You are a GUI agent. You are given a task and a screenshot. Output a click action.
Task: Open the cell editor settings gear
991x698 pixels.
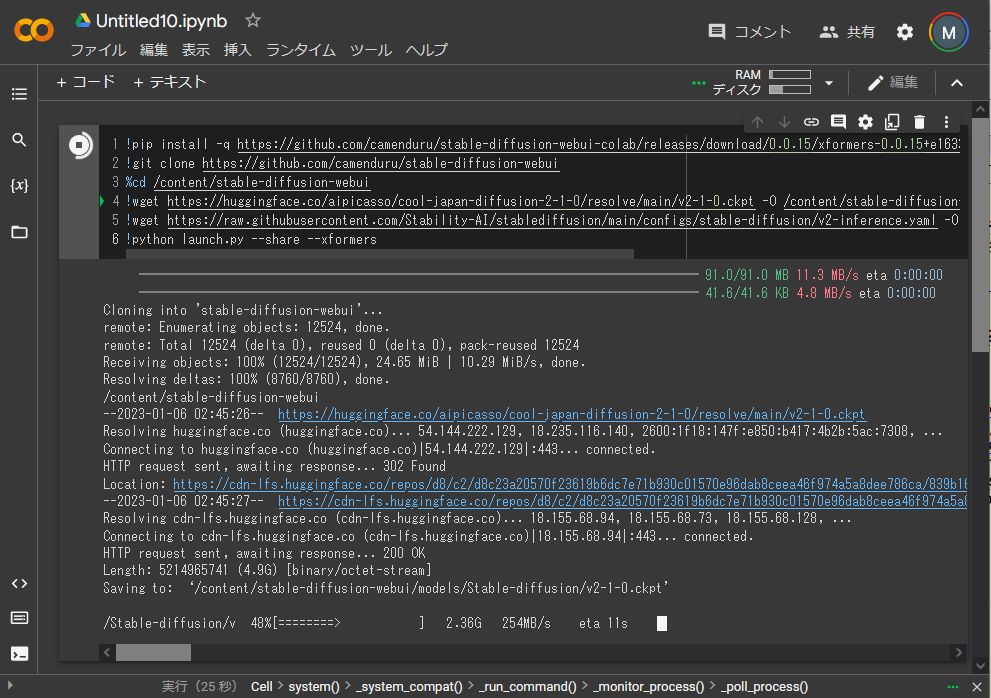coord(865,122)
